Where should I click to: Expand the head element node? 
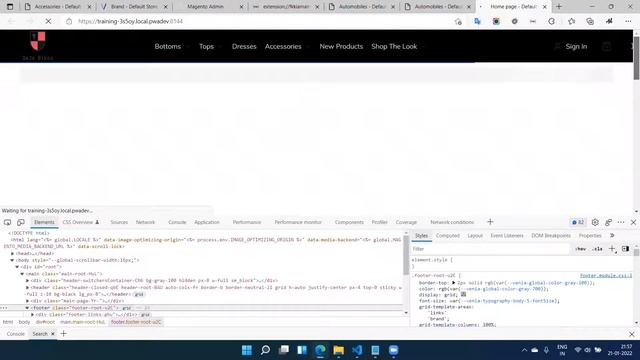coord(12,253)
